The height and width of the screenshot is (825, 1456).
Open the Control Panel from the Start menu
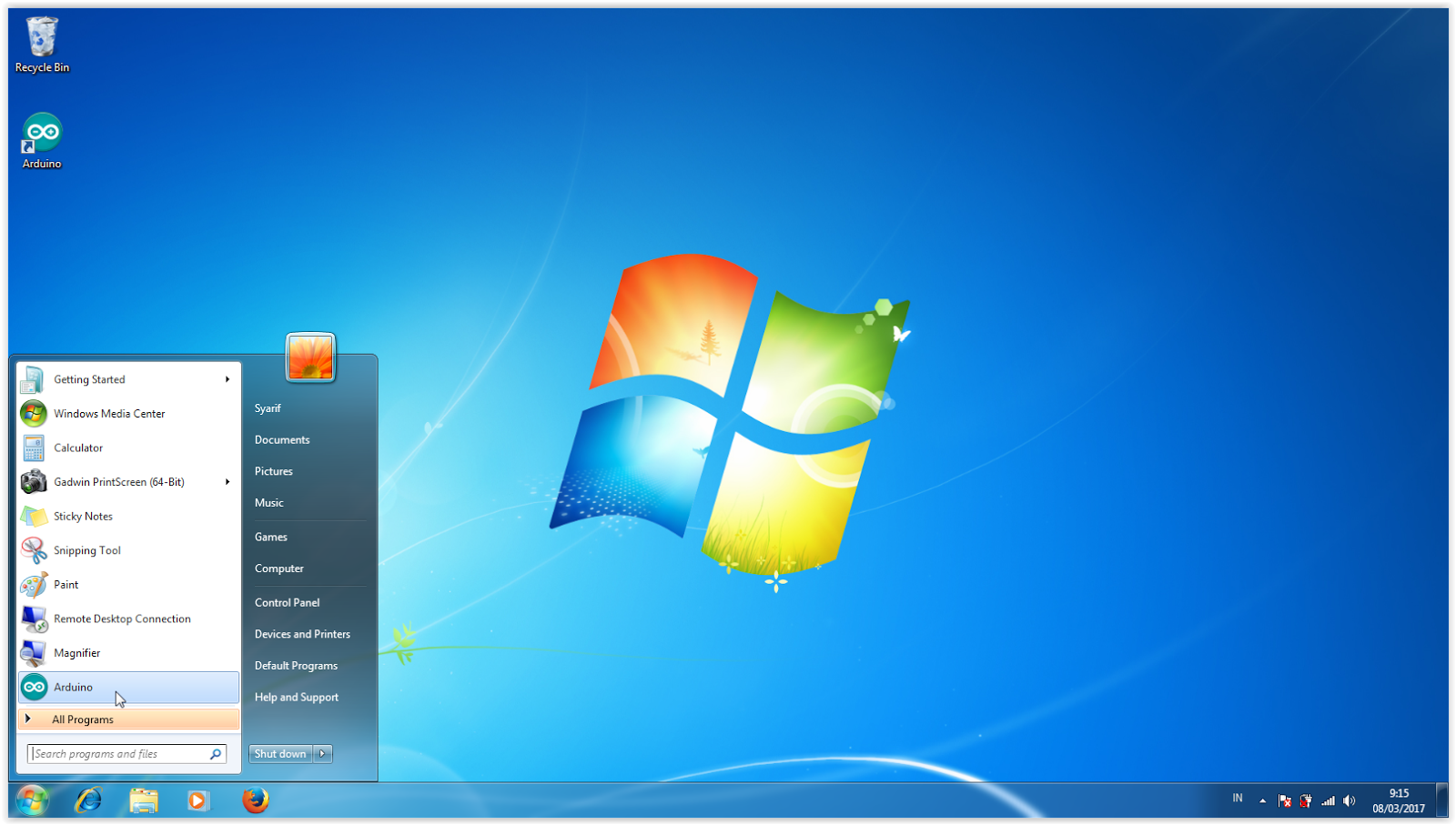coord(287,602)
